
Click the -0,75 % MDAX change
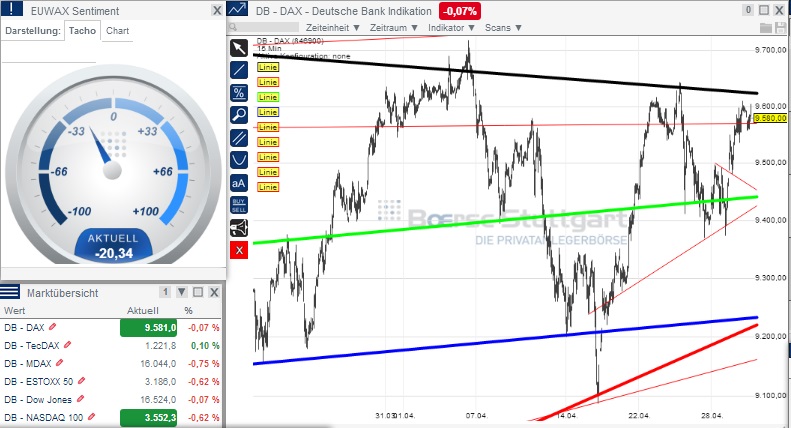pyautogui.click(x=204, y=363)
